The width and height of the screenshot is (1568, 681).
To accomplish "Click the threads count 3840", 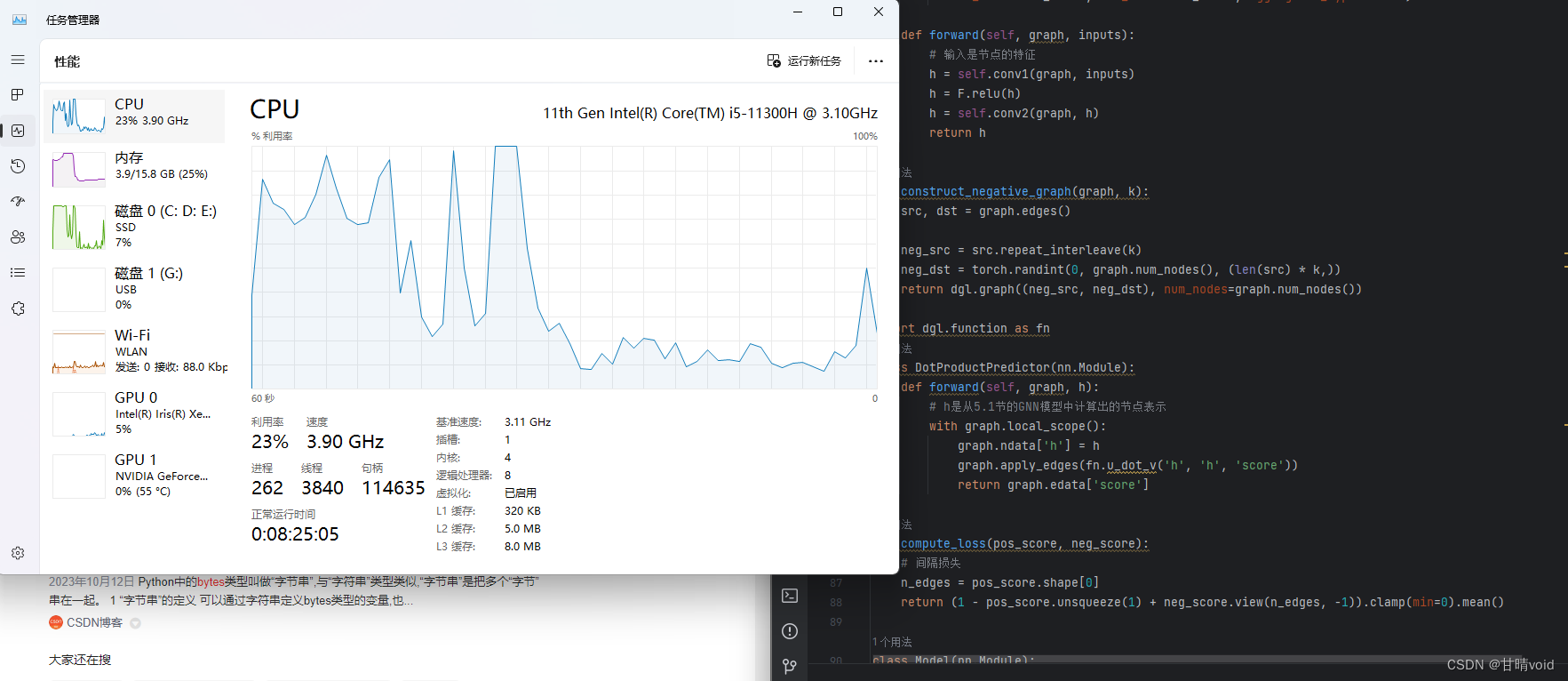I will click(x=322, y=488).
